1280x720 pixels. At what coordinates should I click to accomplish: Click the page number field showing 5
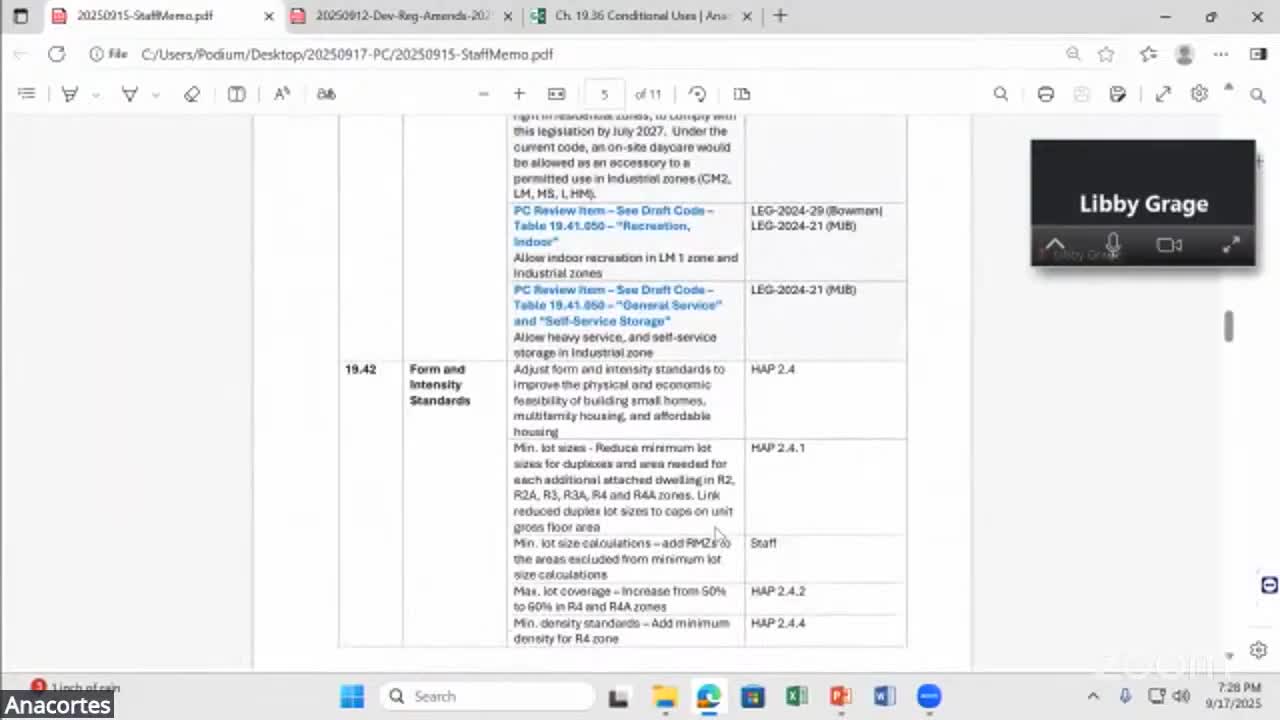[604, 94]
